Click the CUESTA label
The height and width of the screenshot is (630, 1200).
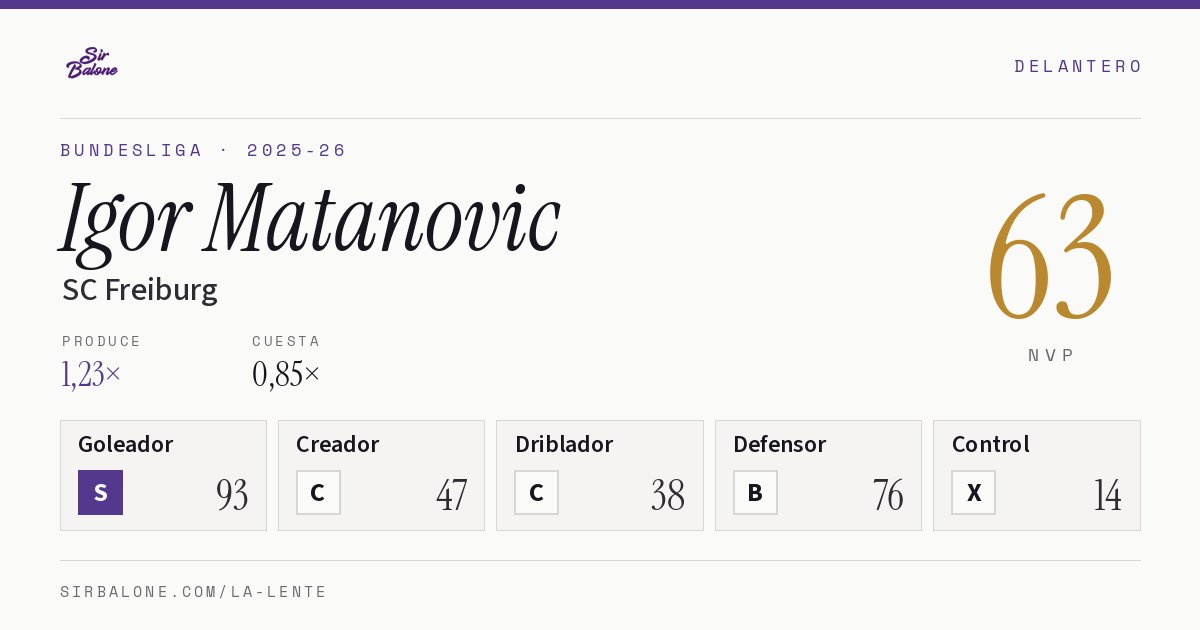click(x=286, y=341)
